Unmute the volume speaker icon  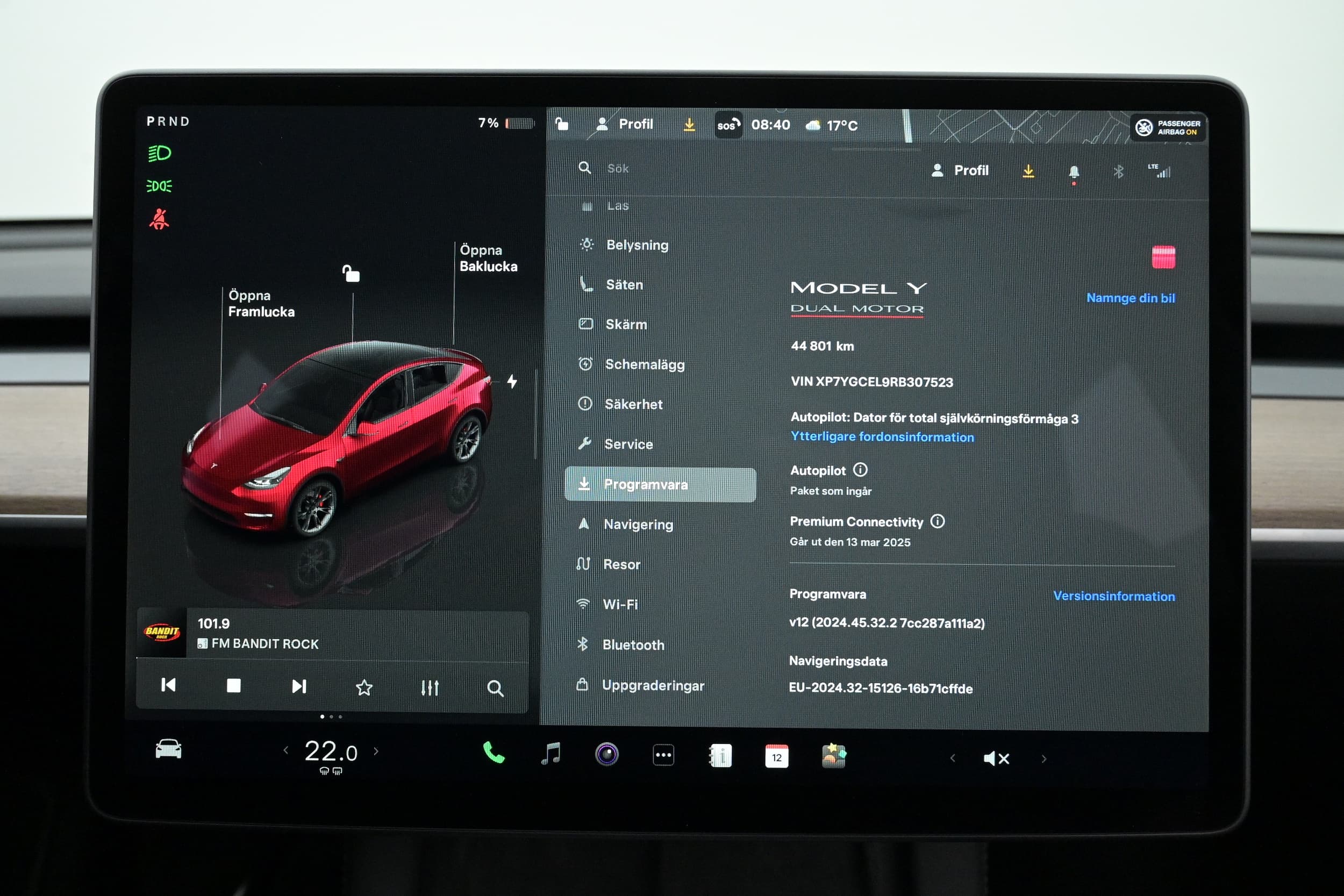point(996,758)
